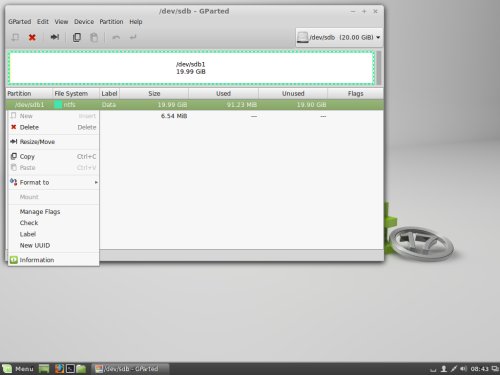Click the Mint Menu button

pyautogui.click(x=18, y=369)
